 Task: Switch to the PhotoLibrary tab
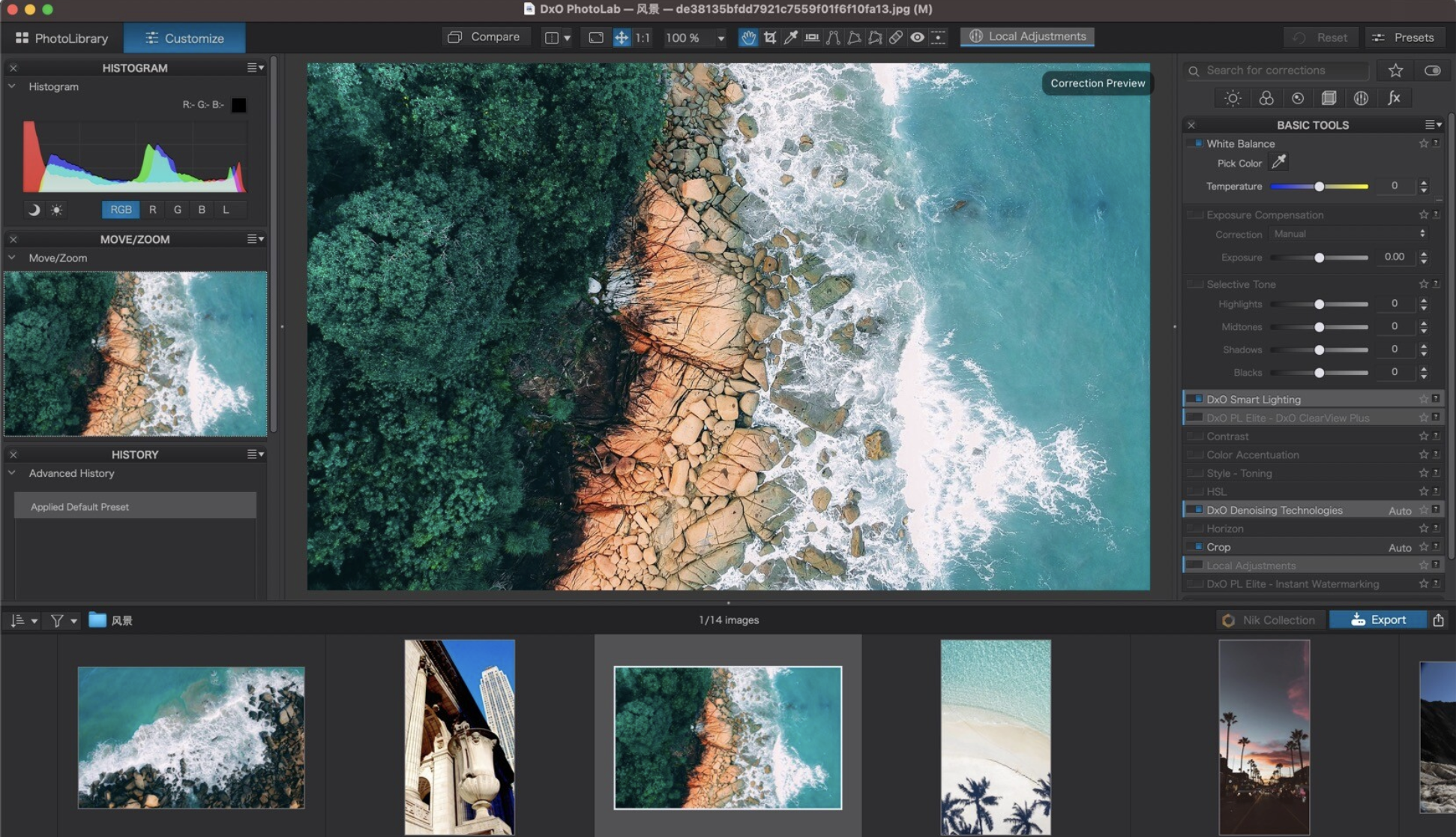(62, 37)
